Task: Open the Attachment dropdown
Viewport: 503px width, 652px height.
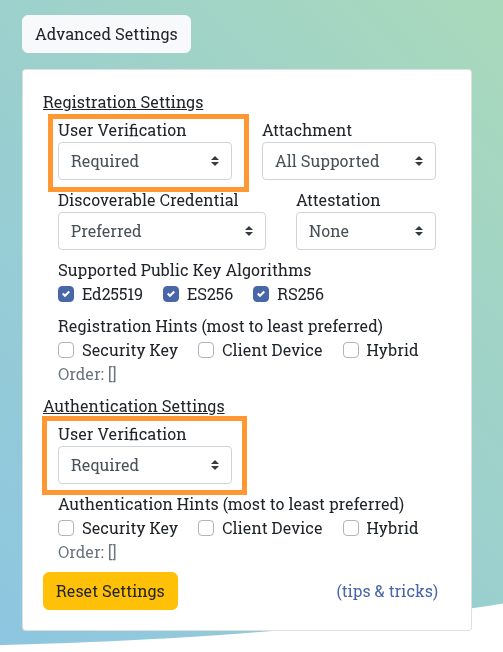Action: tap(349, 161)
